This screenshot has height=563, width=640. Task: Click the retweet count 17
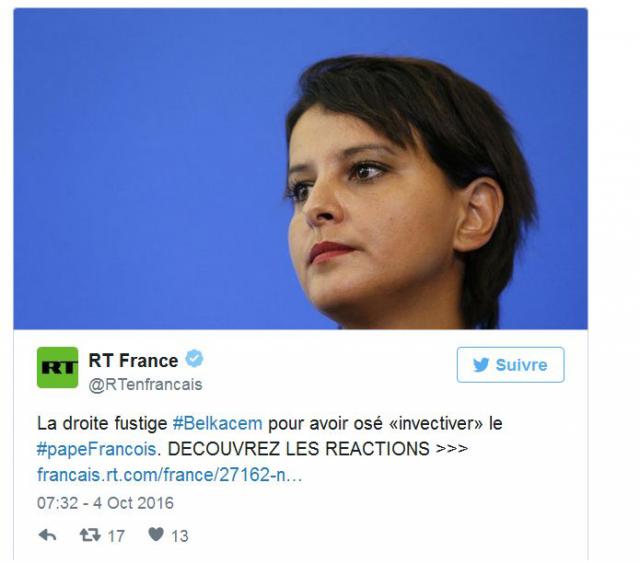[x=116, y=536]
